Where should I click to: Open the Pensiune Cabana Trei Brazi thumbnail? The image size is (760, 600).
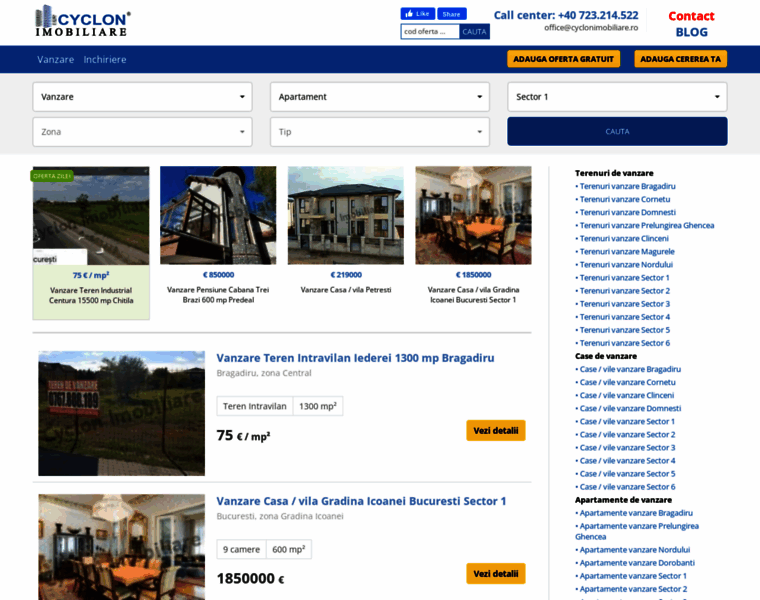coord(218,215)
